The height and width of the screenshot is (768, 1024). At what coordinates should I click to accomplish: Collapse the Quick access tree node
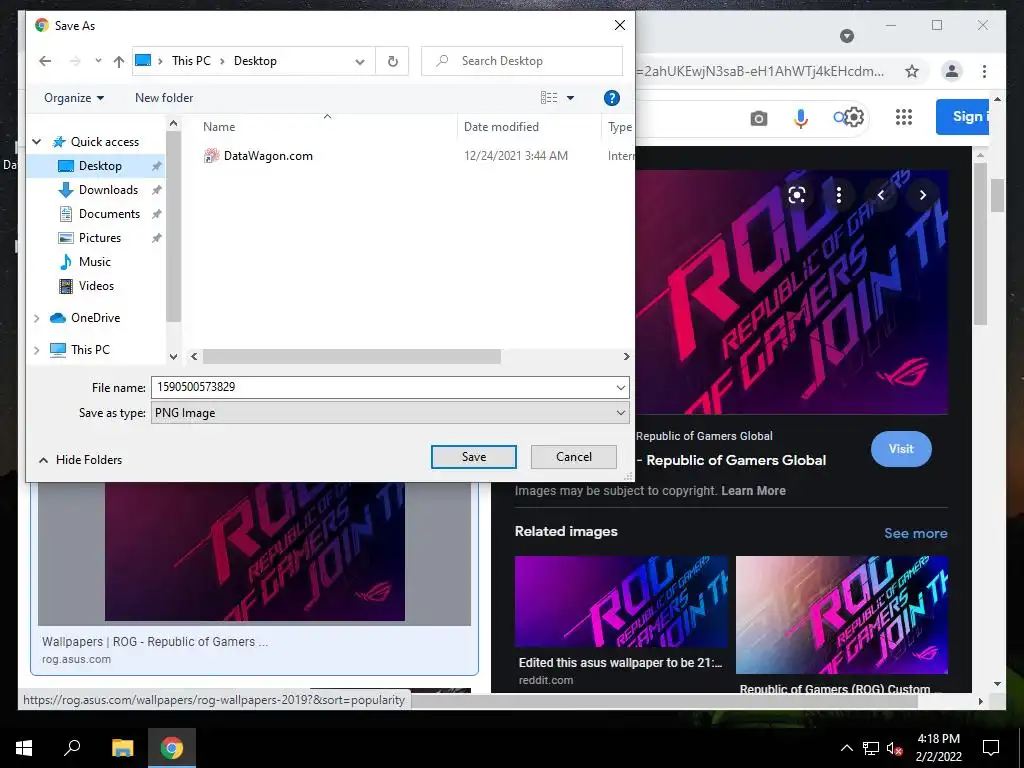37,142
